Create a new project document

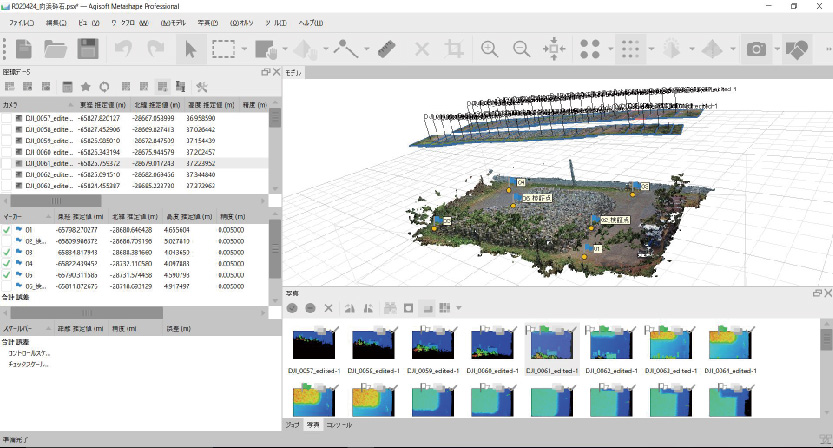pos(24,49)
